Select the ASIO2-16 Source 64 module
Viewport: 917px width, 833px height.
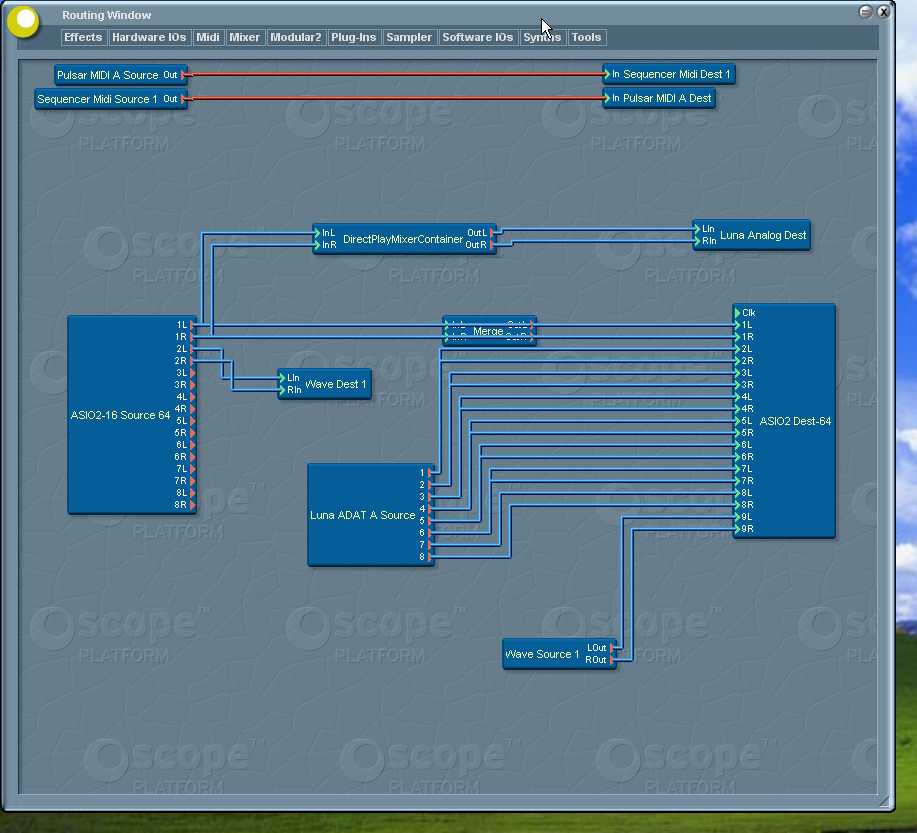(x=132, y=415)
